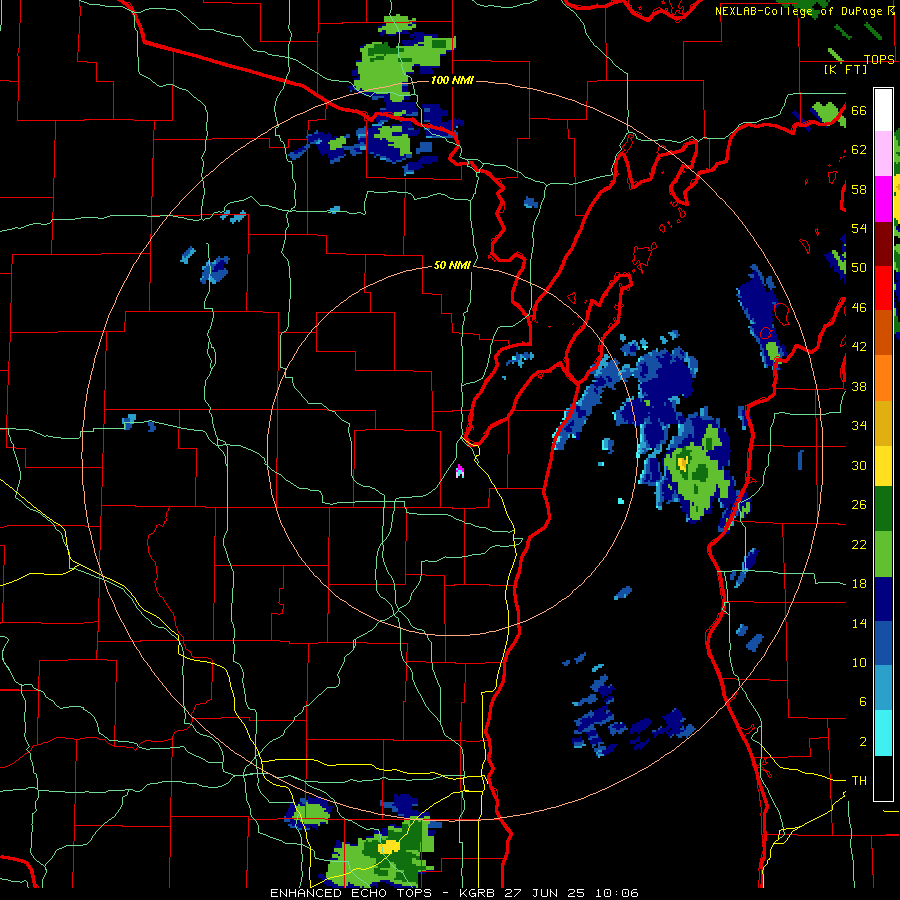Image resolution: width=900 pixels, height=900 pixels.
Task: Click the yellow core of the eastern lake storm
Action: (682, 462)
